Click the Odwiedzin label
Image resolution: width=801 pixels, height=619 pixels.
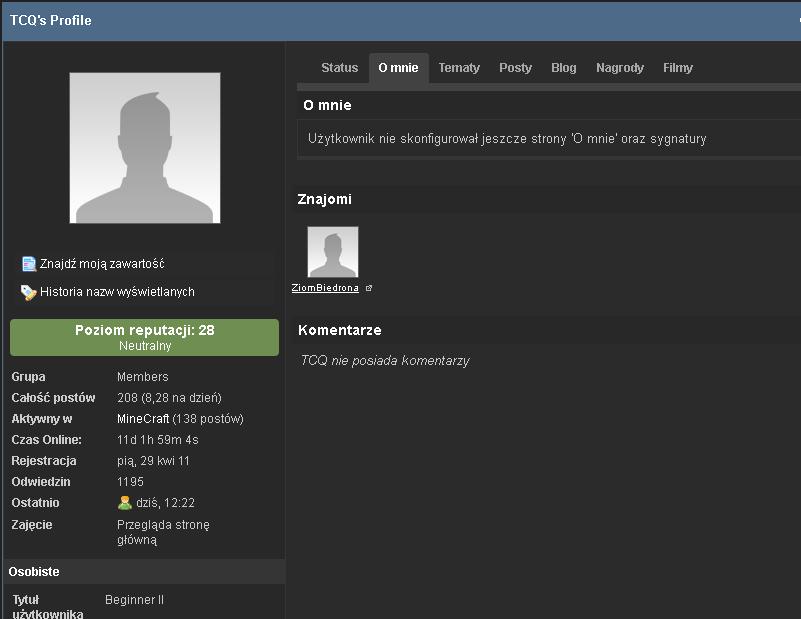point(41,482)
